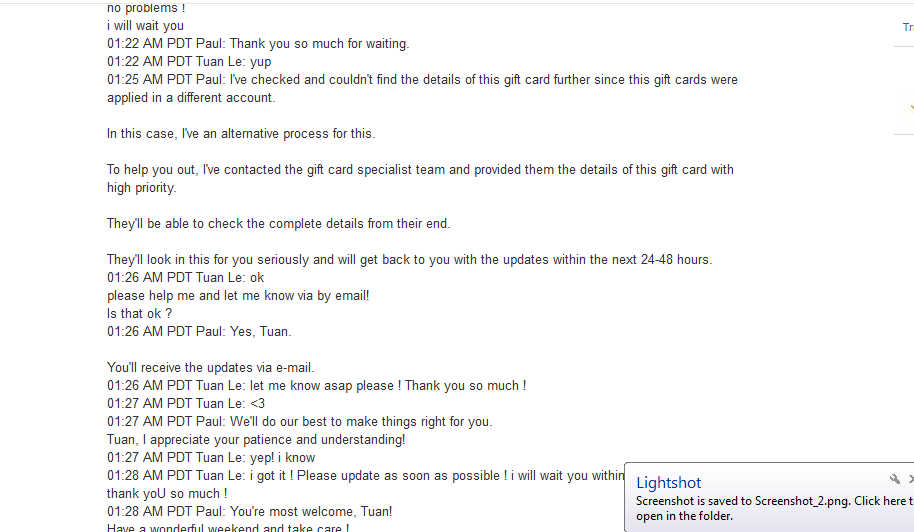Click the "Tuan Le: <3" message

pos(186,404)
